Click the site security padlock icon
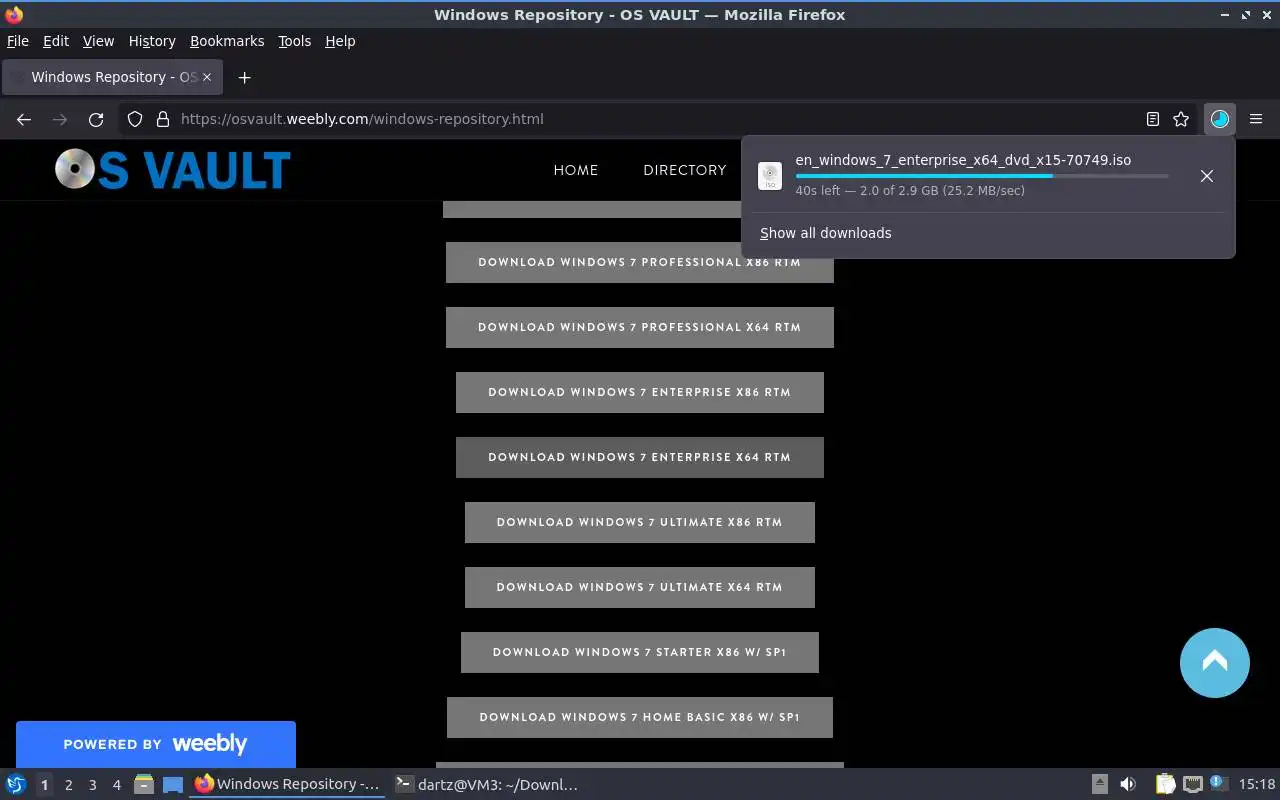 pyautogui.click(x=163, y=119)
